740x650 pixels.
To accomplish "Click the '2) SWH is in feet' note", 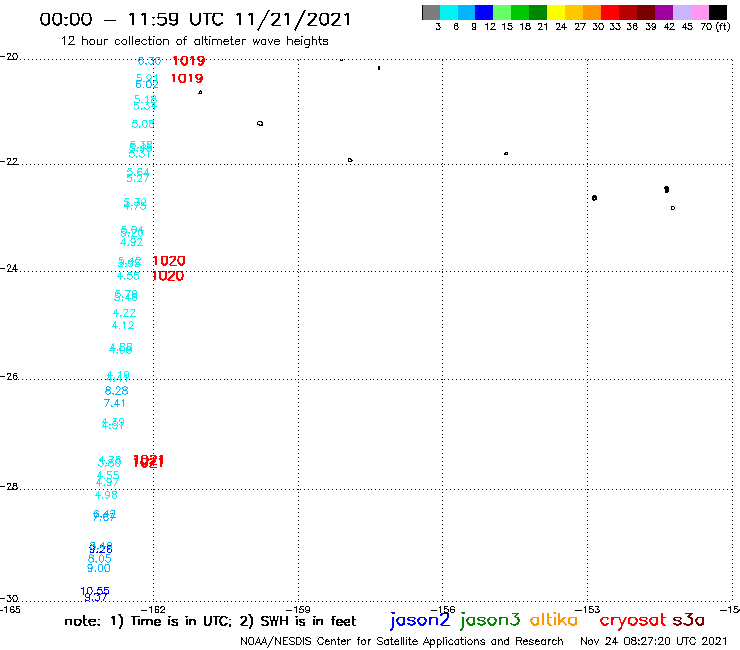I will [x=298, y=621].
